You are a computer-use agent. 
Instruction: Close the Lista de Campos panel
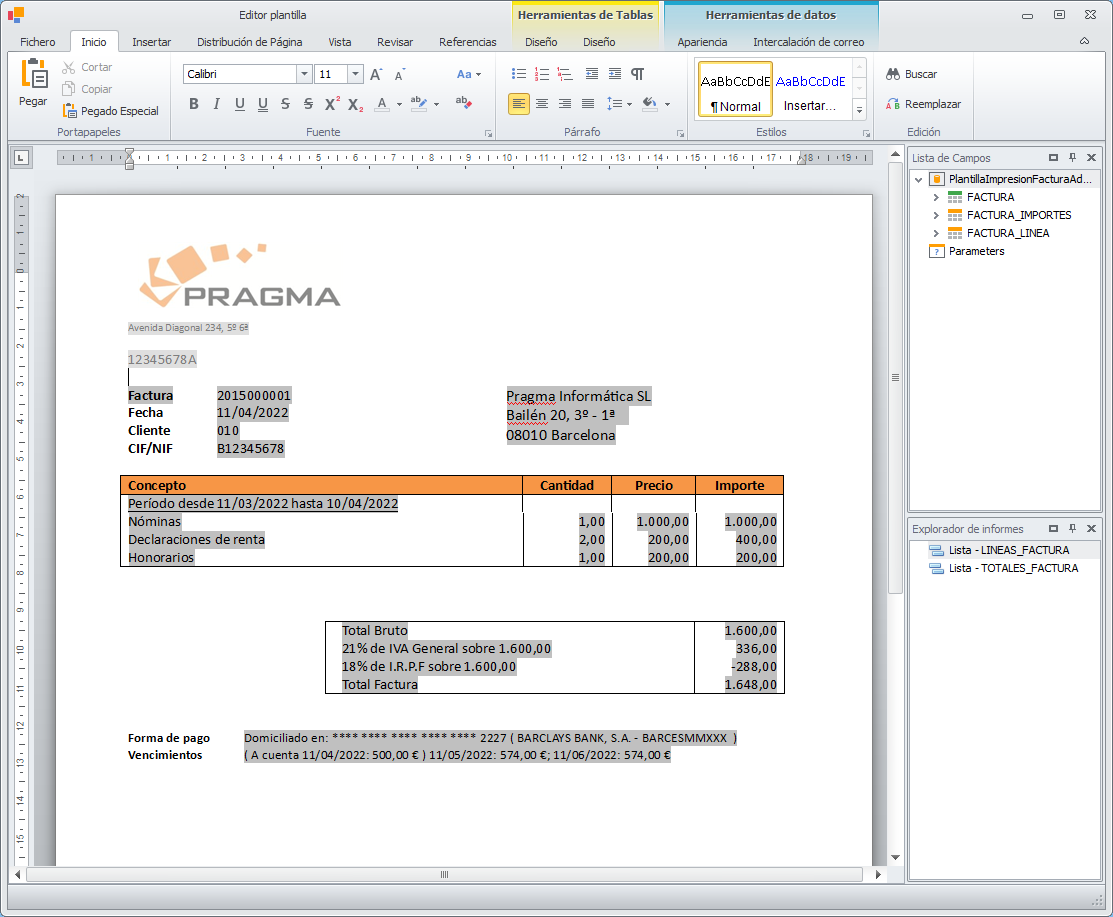pos(1092,158)
